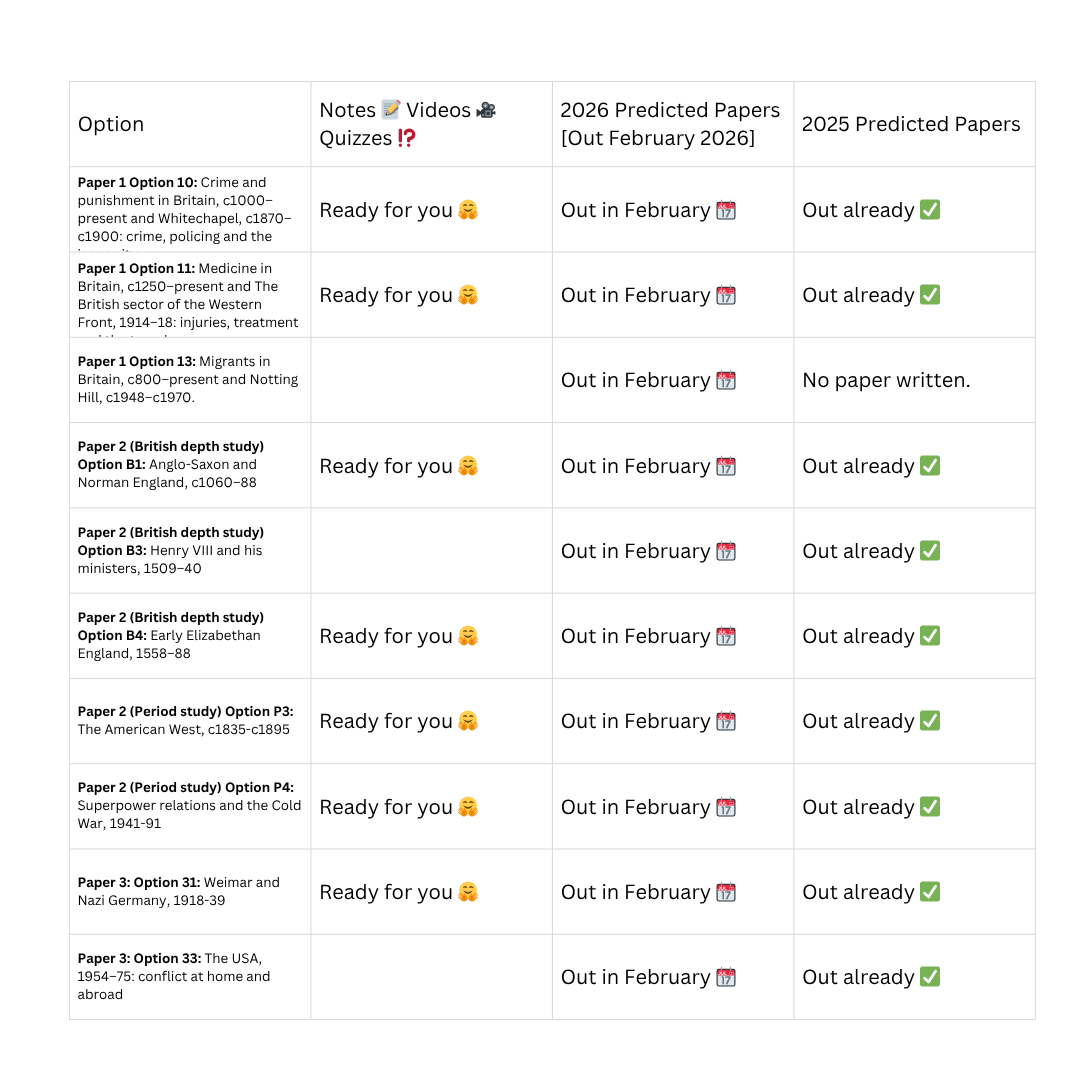The image size is (1080, 1080).
Task: Click calendar emoji in Henry VIII row
Action: (x=726, y=551)
